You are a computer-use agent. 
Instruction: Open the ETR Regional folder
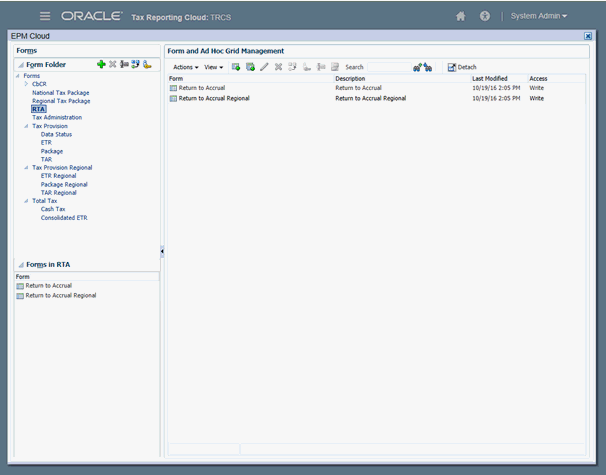[58, 175]
